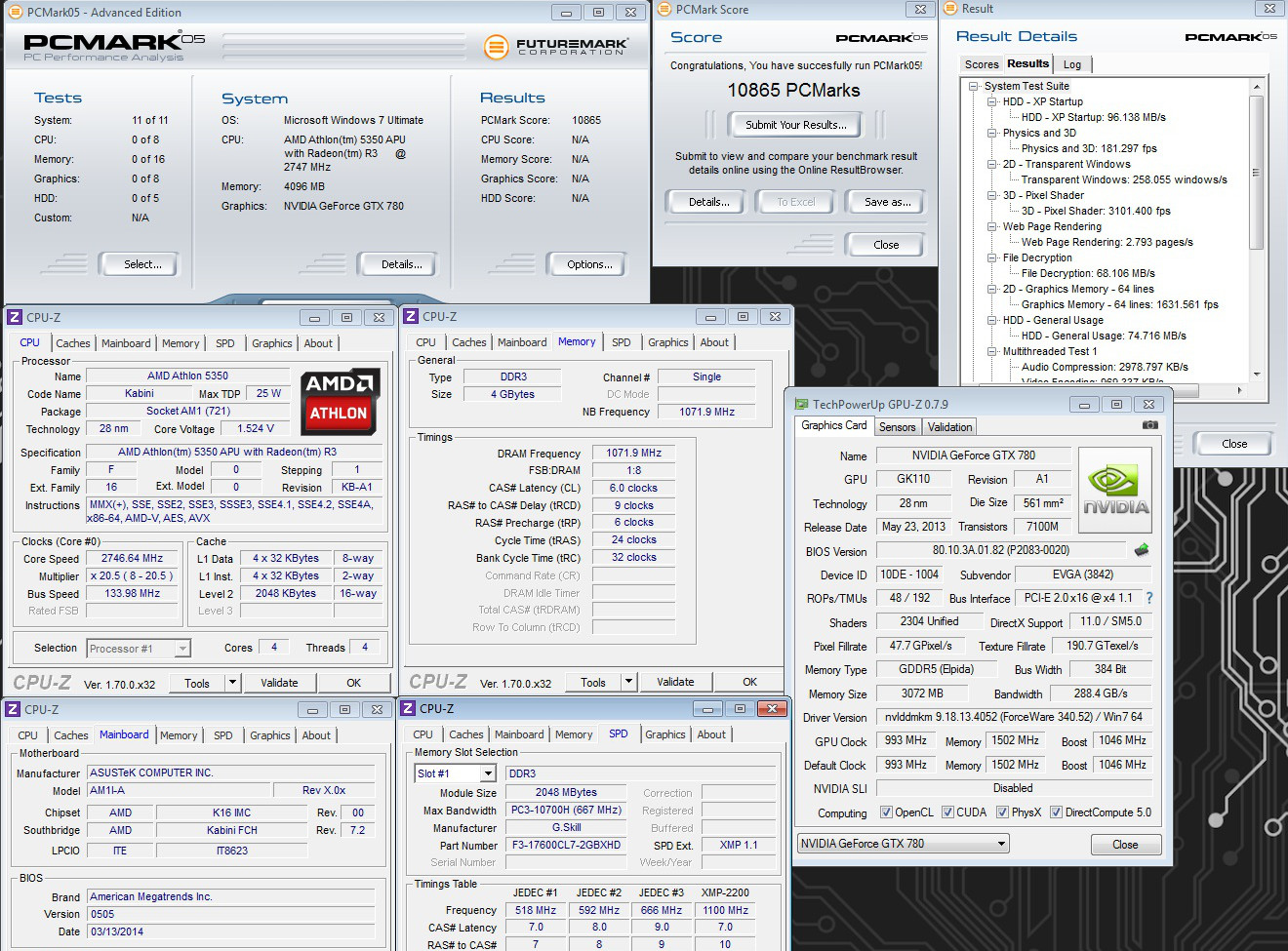This screenshot has width=1288, height=951.
Task: Click Result window title bar icon
Action: [950, 9]
